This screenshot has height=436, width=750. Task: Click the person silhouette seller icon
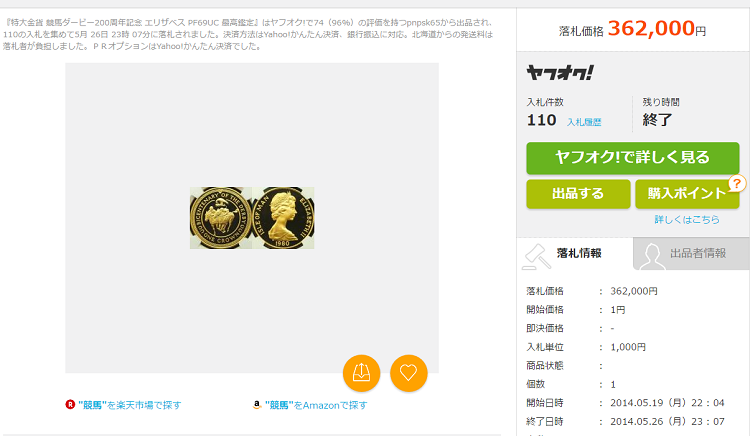pos(651,256)
